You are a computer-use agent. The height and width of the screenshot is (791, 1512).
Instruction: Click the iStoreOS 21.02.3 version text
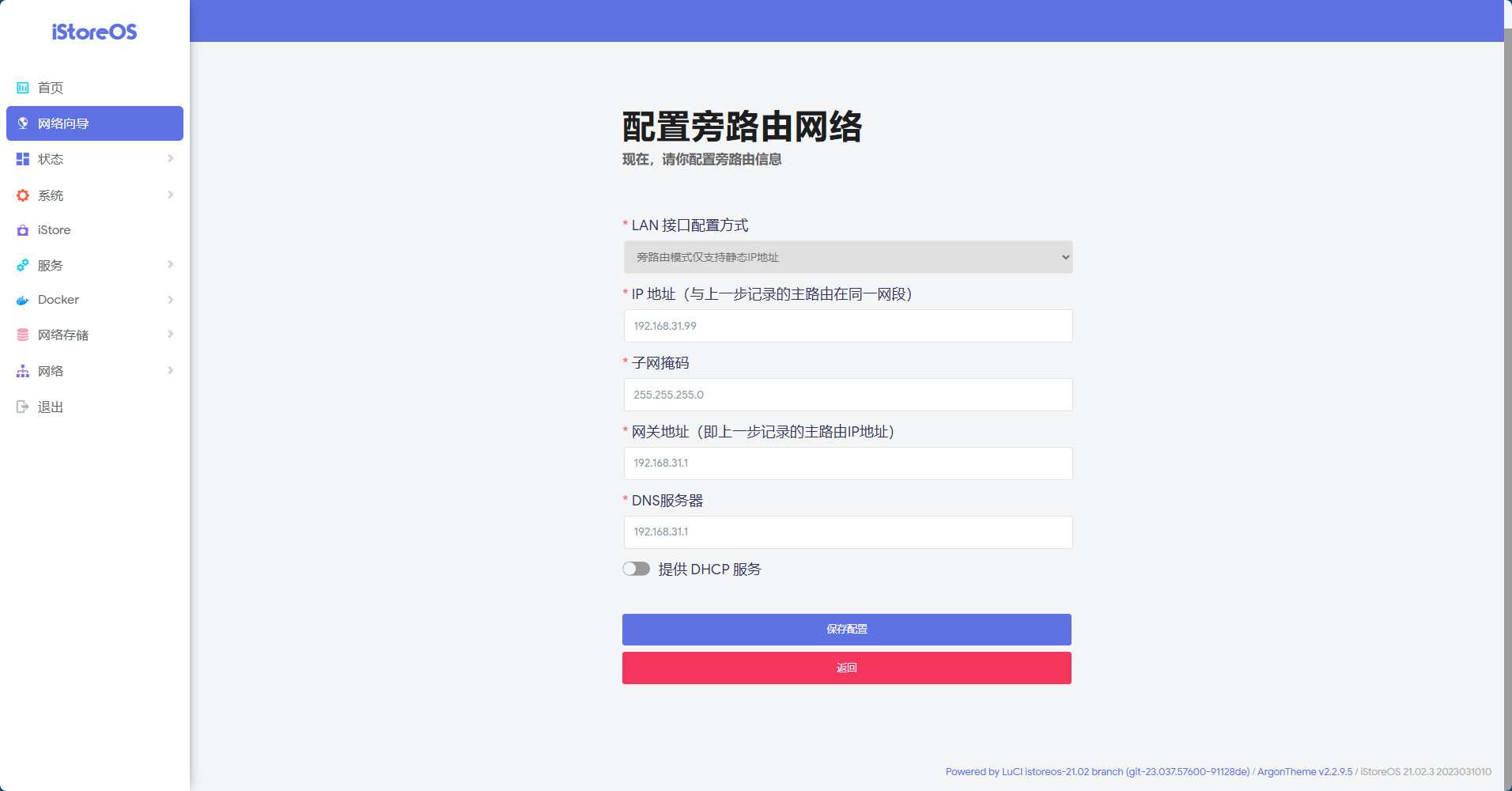tap(1426, 771)
